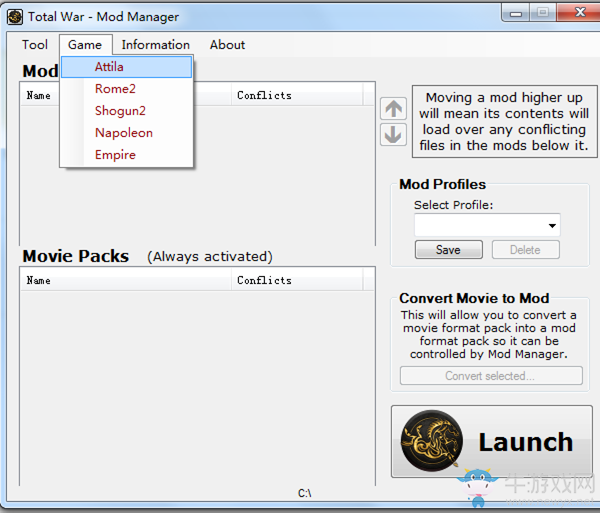Choose Rome2 in the Game menu

[126, 89]
